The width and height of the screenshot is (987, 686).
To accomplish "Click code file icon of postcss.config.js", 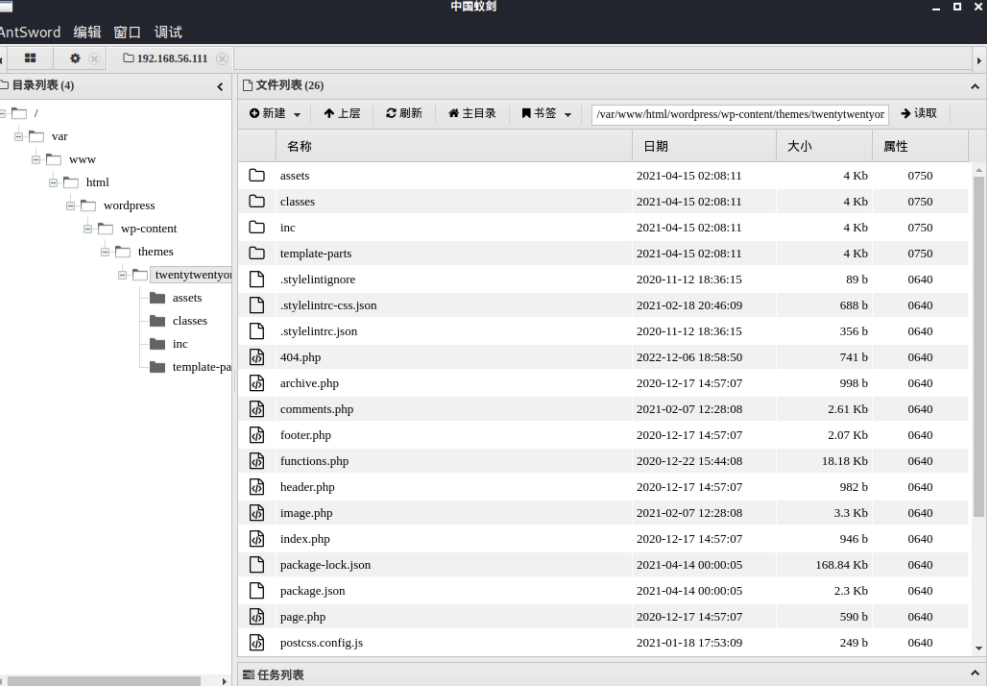I will click(x=257, y=643).
